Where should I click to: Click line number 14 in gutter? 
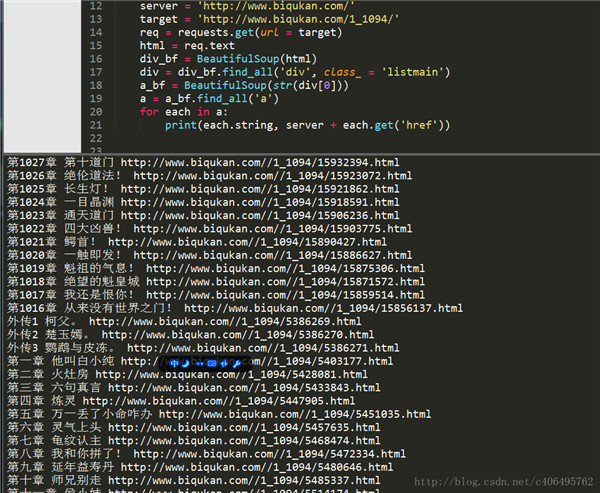(96, 33)
